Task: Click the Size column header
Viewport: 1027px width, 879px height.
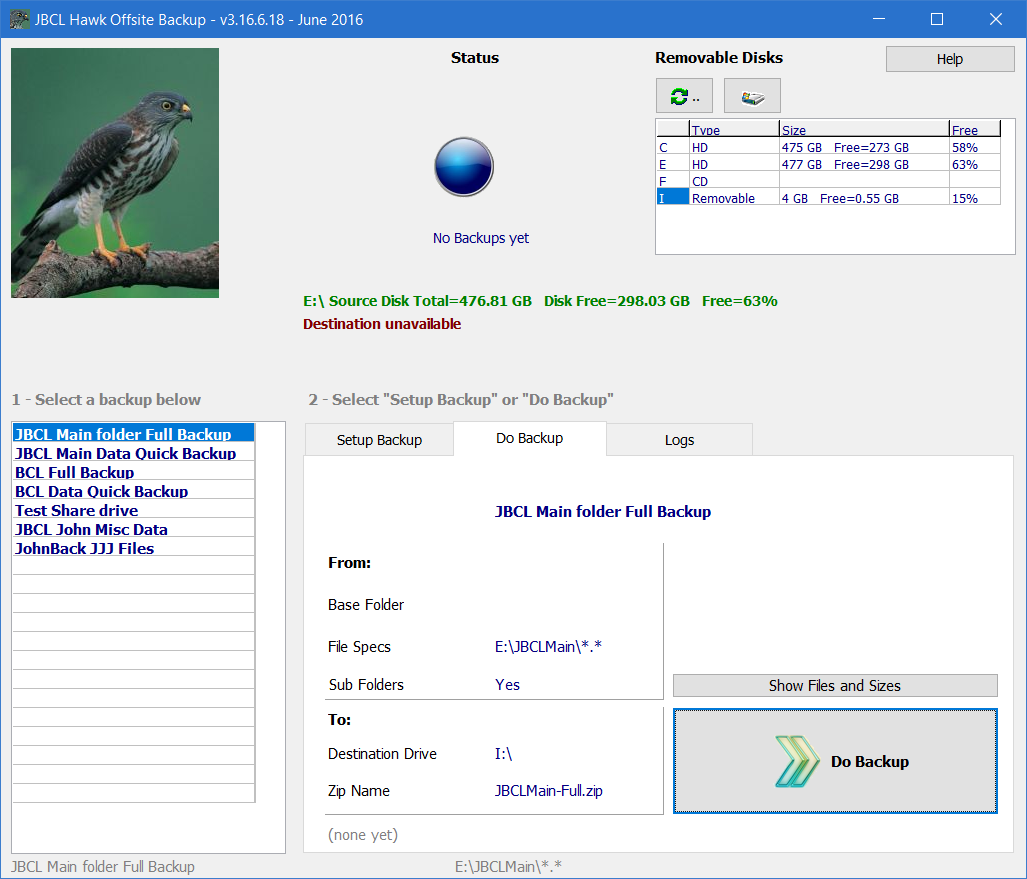Action: tap(863, 130)
